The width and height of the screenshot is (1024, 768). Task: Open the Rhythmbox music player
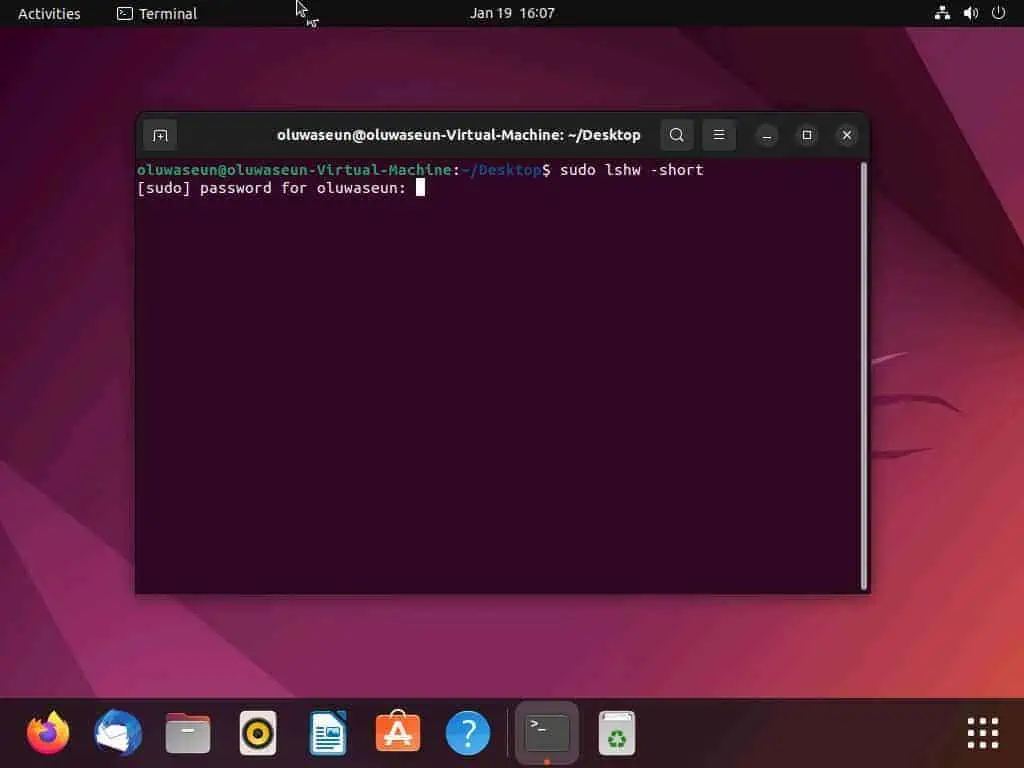(257, 732)
